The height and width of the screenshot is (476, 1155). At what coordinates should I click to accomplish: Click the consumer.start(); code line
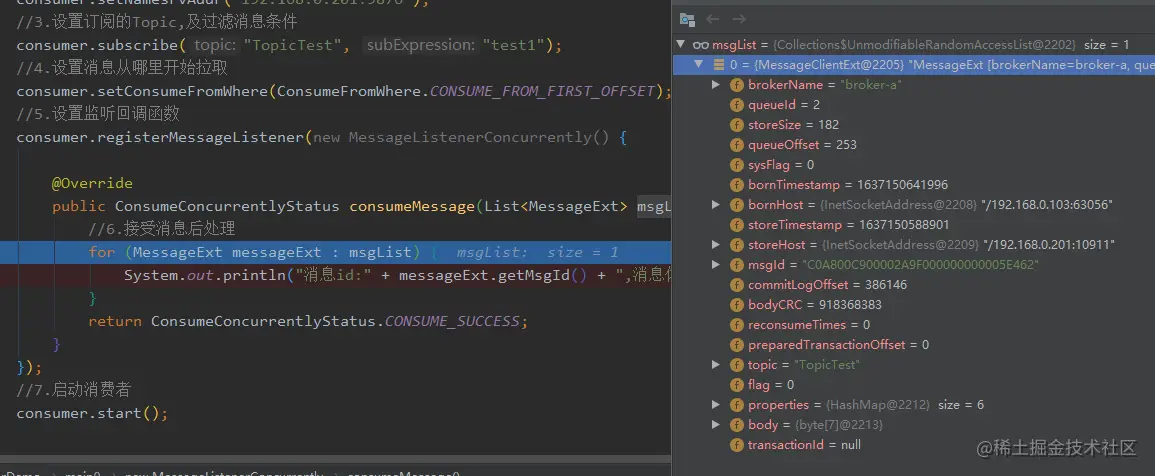click(x=93, y=413)
